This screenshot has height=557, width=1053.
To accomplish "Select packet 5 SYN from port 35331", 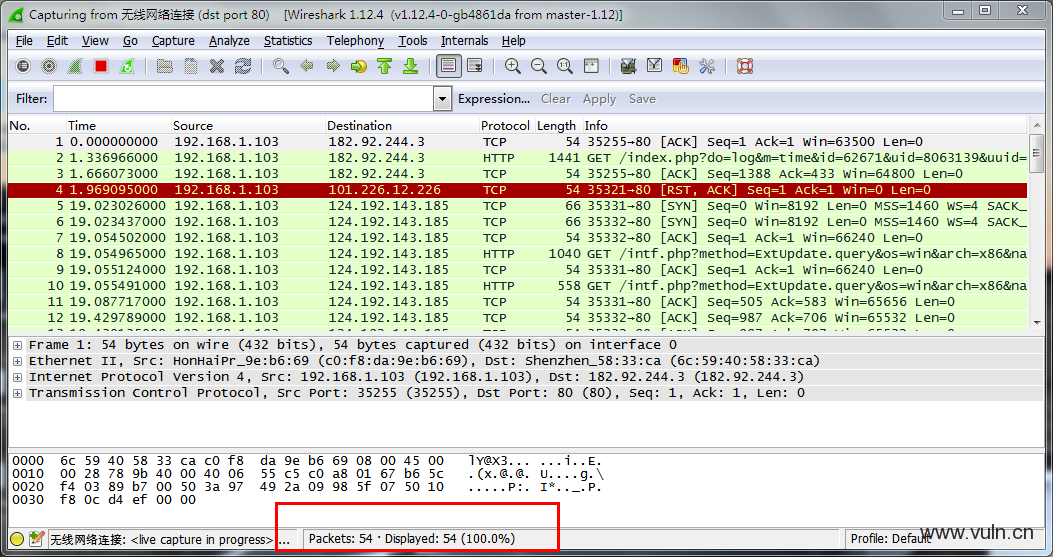I will (x=517, y=206).
